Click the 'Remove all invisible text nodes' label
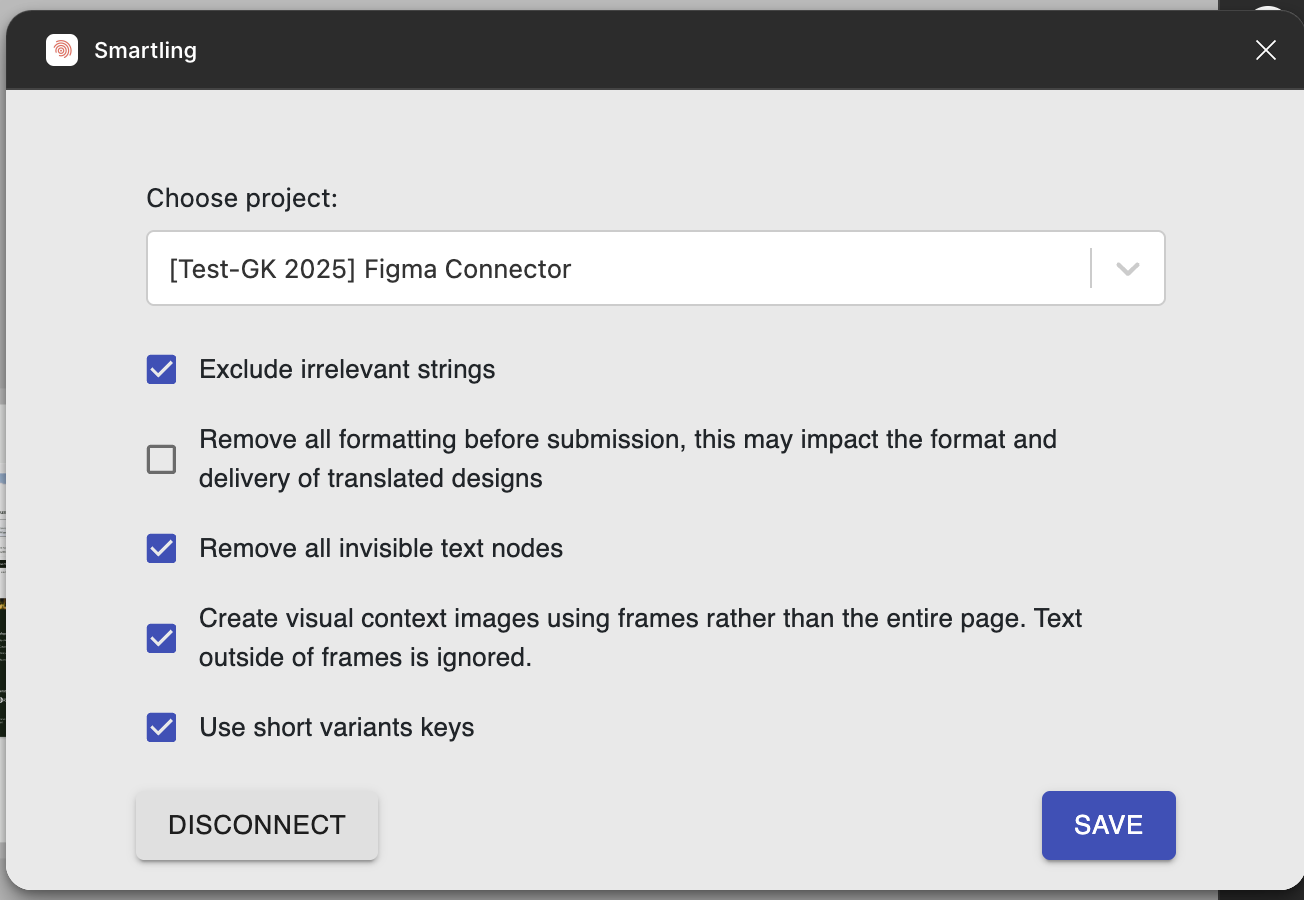The height and width of the screenshot is (900, 1304). click(380, 548)
